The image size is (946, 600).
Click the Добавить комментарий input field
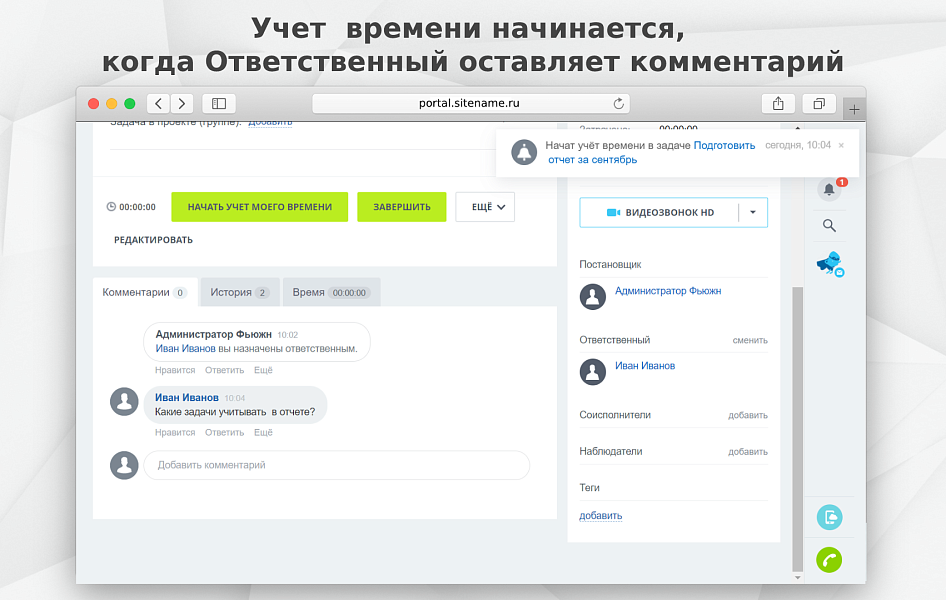click(x=337, y=465)
